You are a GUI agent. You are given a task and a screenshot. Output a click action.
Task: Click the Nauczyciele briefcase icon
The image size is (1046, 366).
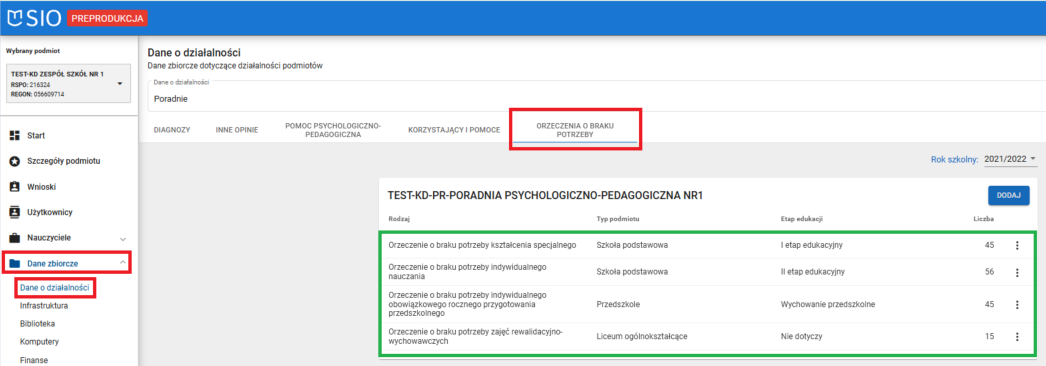pos(14,238)
